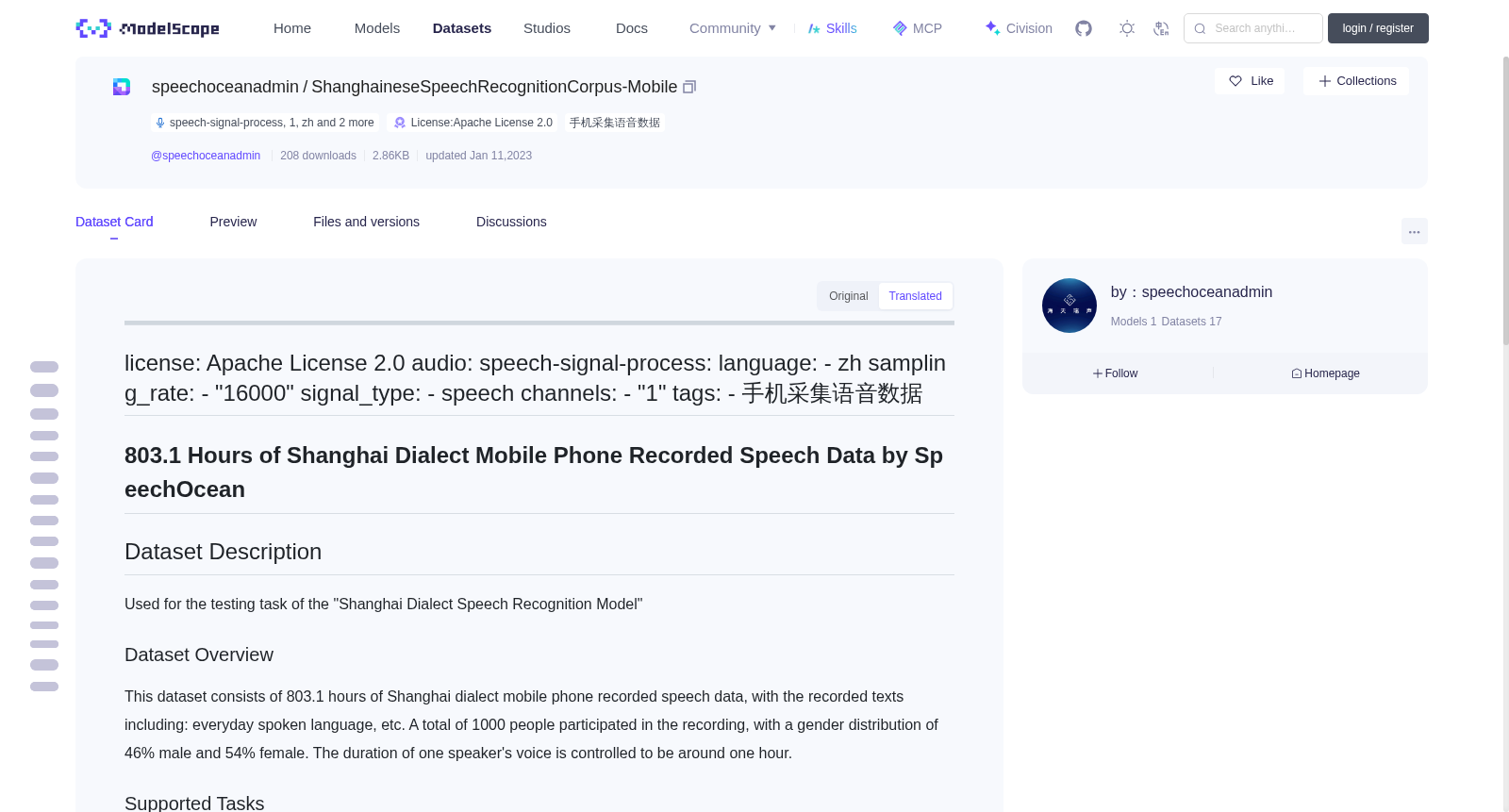This screenshot has width=1509, height=812.
Task: Click the '2.86KB' size text
Action: pos(390,156)
